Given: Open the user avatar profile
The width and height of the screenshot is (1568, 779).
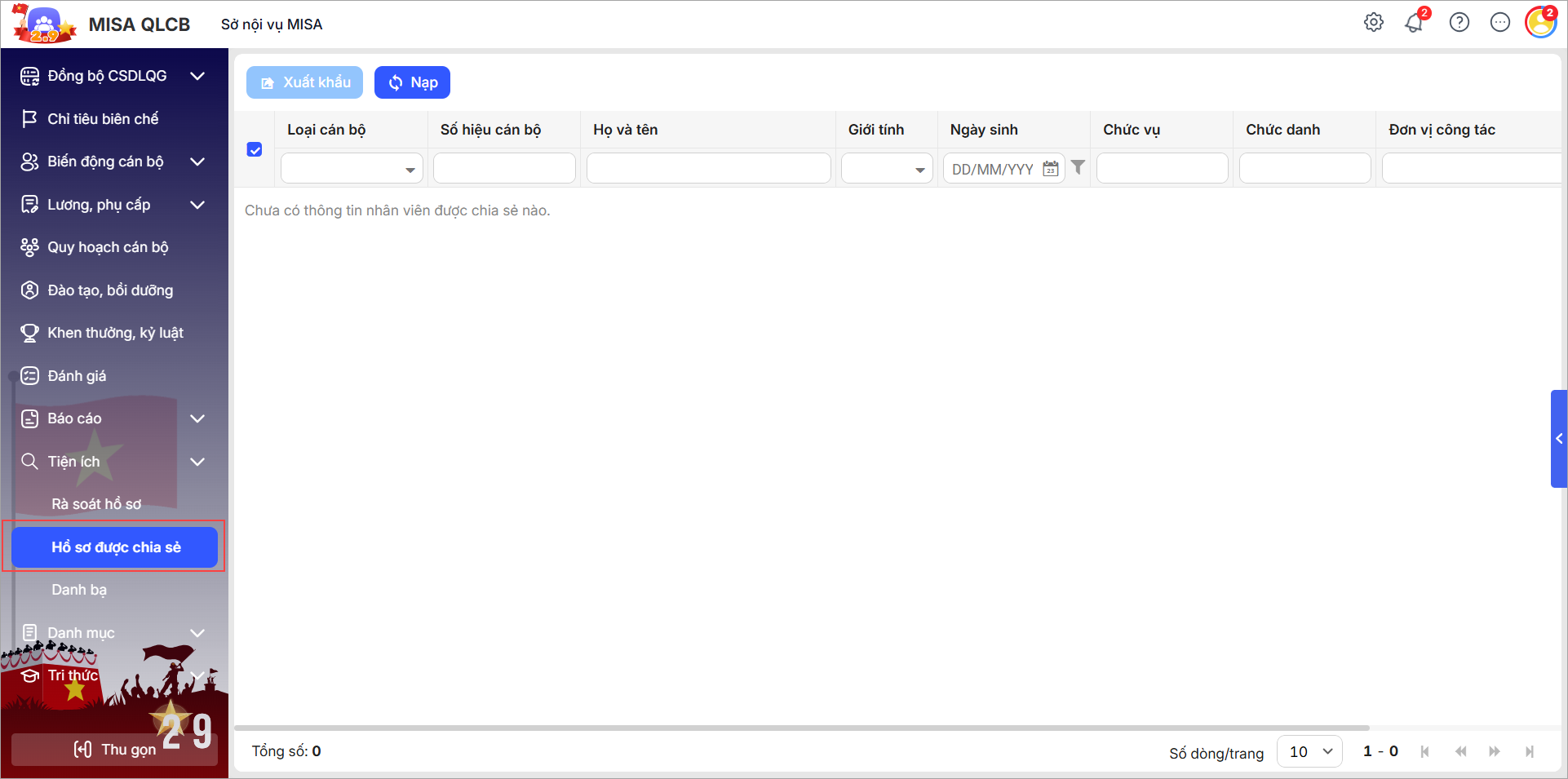Looking at the screenshot, I should tap(1540, 23).
